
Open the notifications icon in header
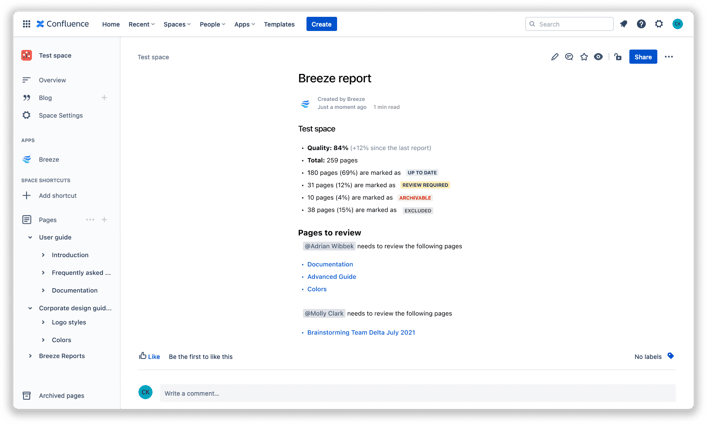[x=624, y=24]
